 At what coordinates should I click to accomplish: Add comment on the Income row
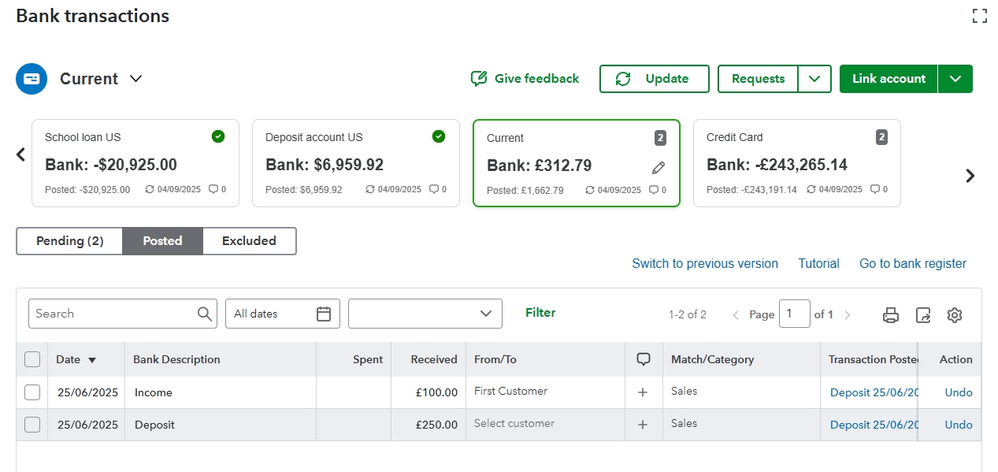click(x=642, y=393)
